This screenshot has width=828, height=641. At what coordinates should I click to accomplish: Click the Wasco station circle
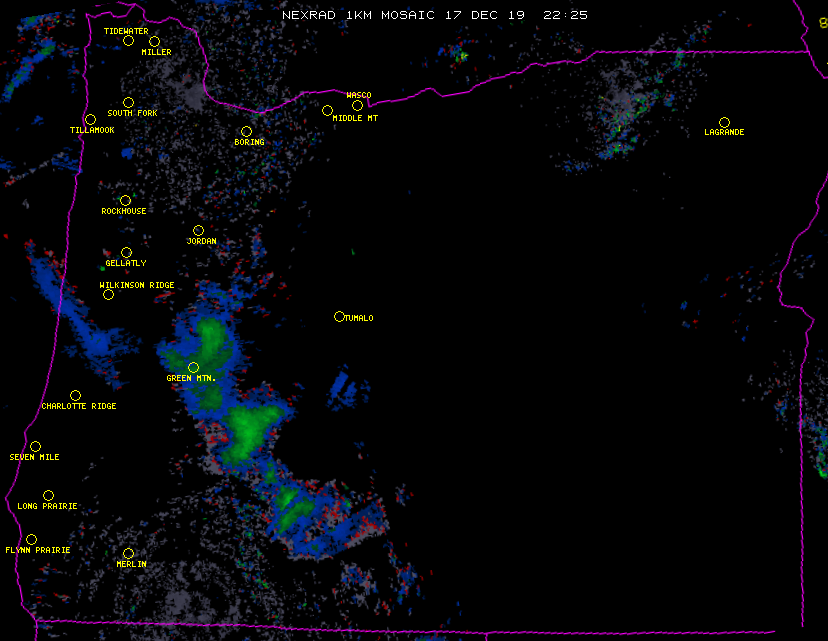(x=357, y=106)
